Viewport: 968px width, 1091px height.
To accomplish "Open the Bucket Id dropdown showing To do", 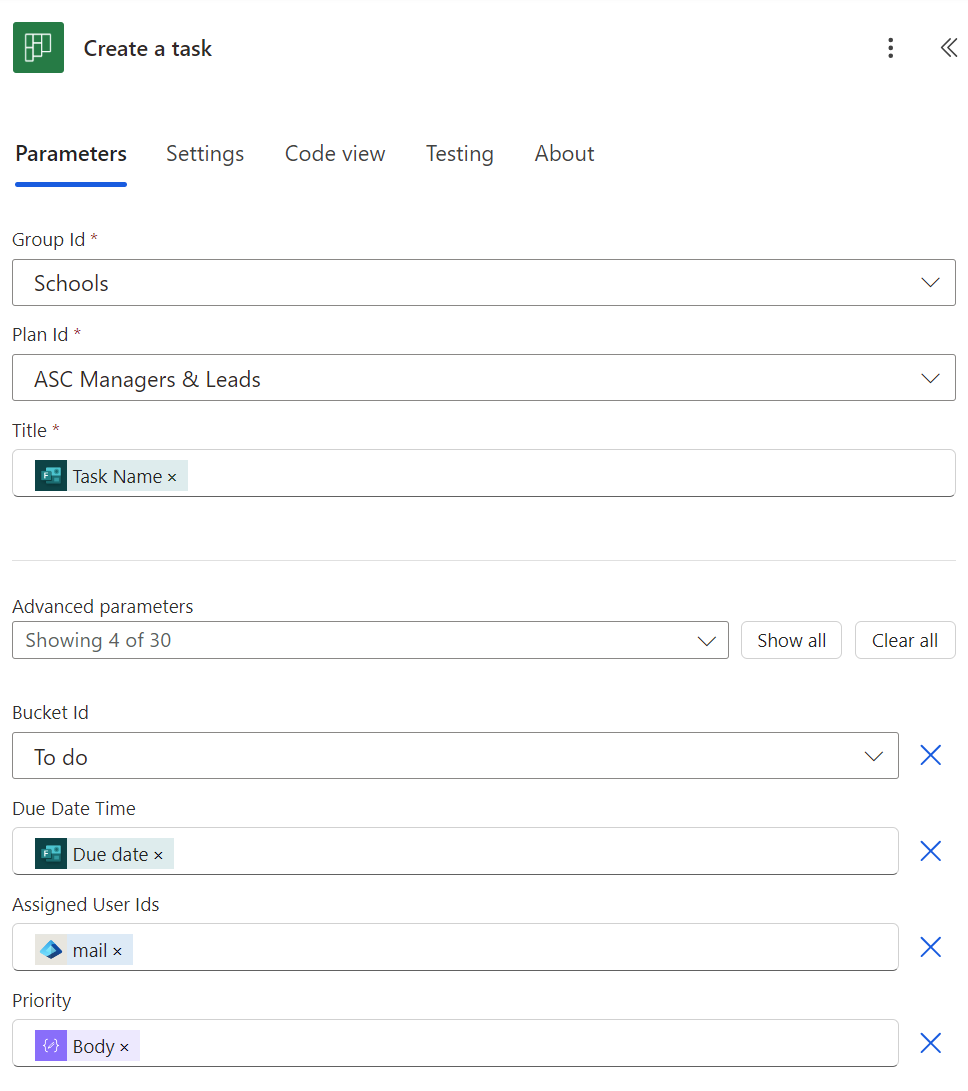I will click(x=873, y=756).
